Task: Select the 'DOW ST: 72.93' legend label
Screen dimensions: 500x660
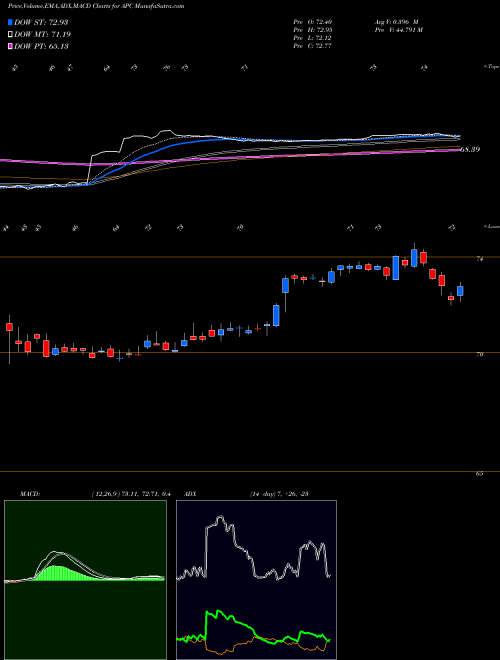Action: [x=41, y=22]
